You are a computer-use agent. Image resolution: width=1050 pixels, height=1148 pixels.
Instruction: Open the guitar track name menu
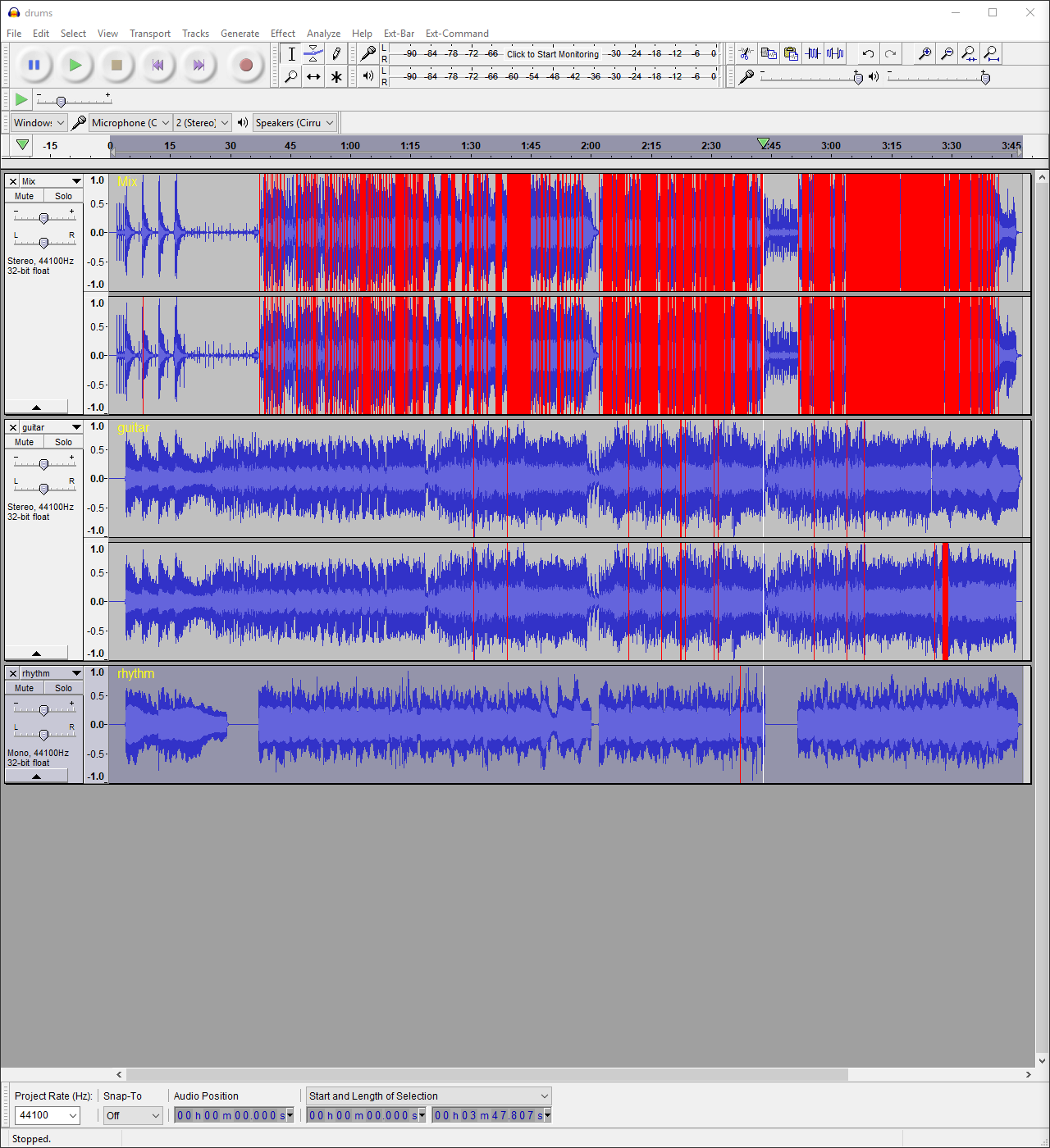point(51,427)
